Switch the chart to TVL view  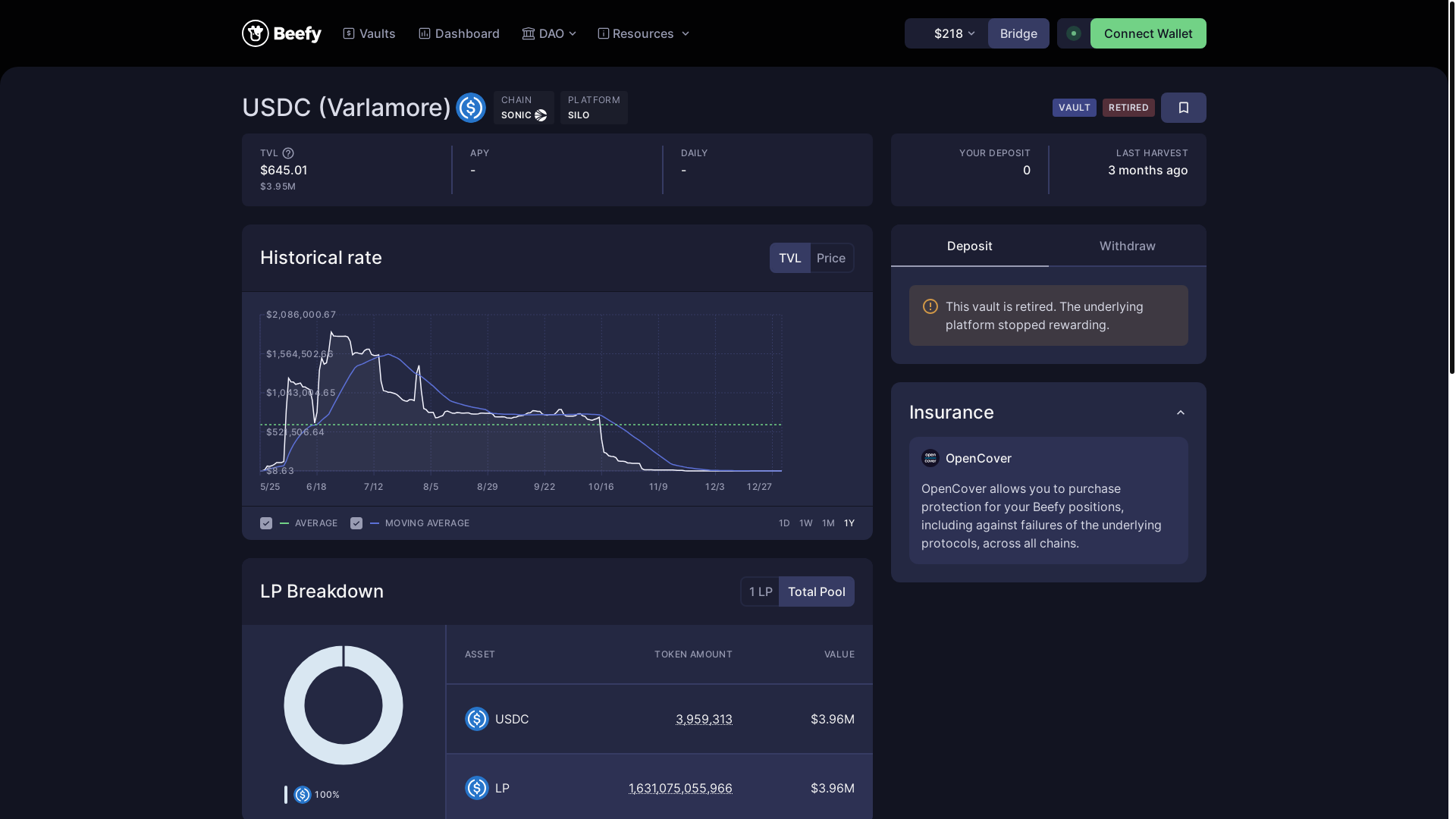790,258
